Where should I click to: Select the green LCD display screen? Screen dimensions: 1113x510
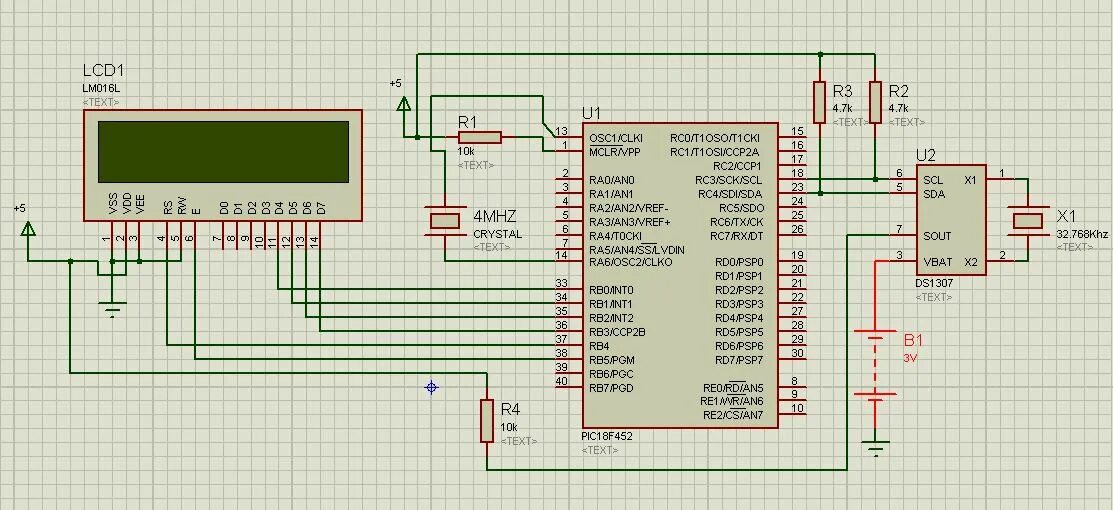(224, 152)
